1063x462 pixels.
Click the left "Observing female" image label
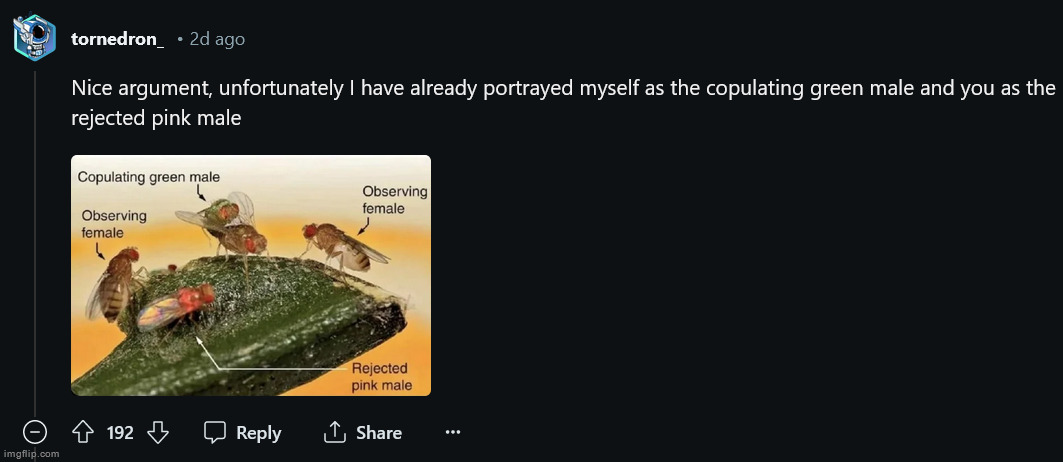pyautogui.click(x=114, y=224)
